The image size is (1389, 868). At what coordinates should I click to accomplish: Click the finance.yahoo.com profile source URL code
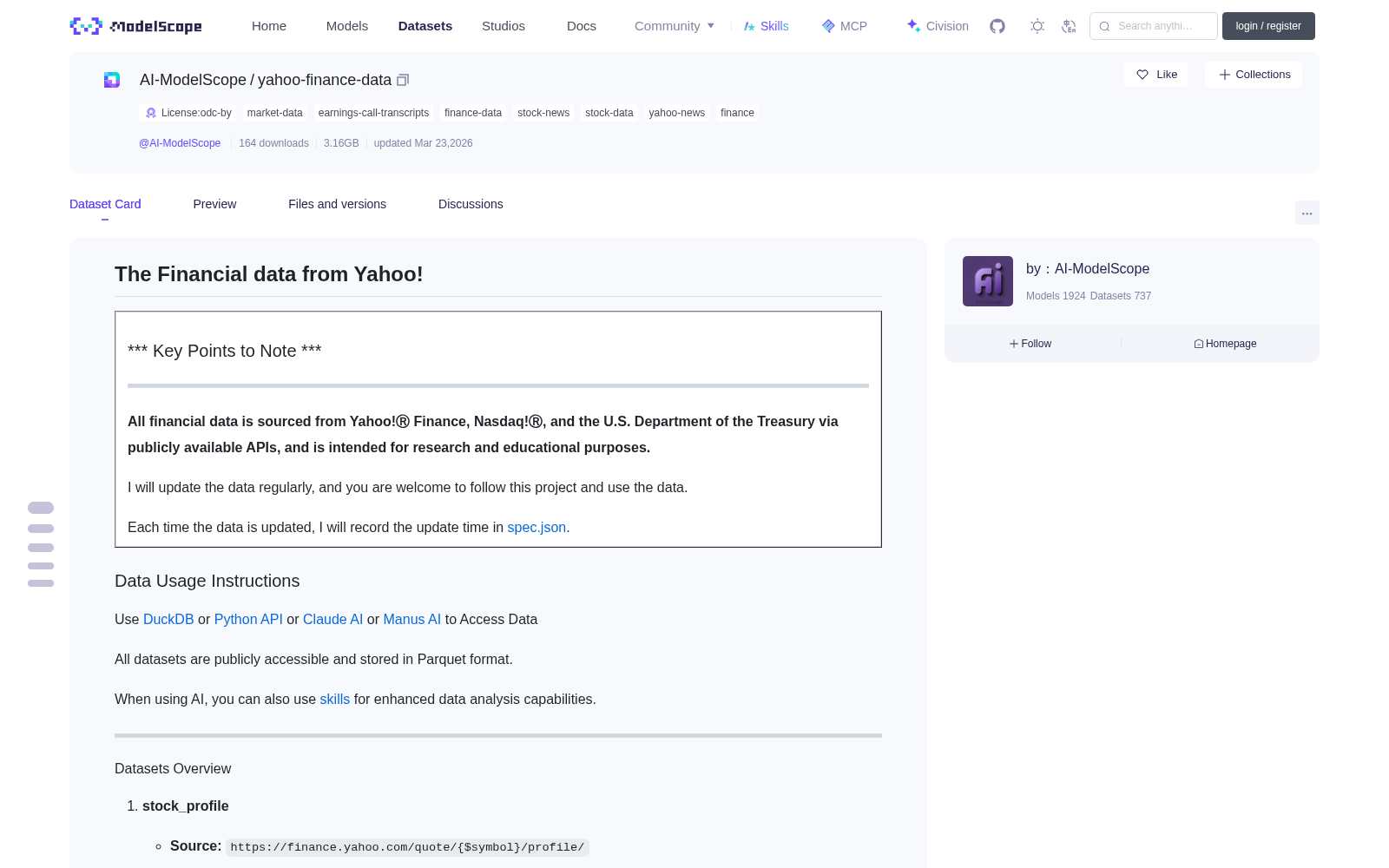click(407, 847)
